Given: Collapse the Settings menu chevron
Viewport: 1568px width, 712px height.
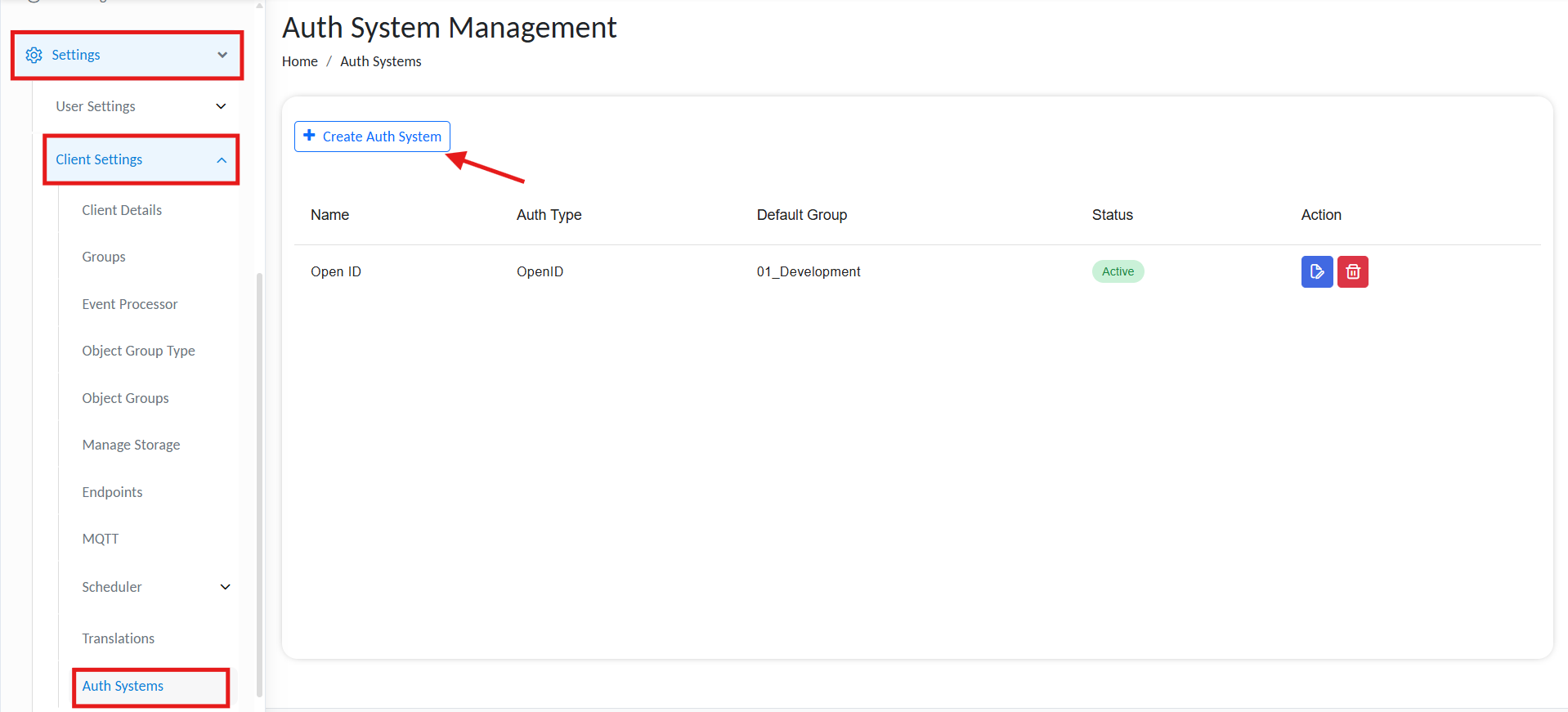Looking at the screenshot, I should [222, 55].
